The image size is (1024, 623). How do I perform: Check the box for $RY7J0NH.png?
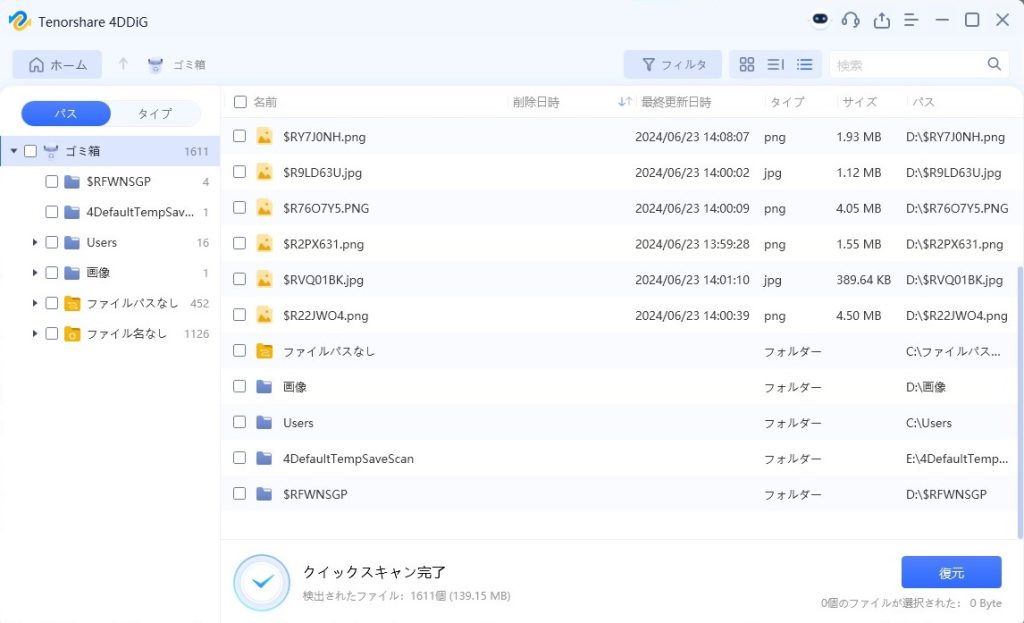point(240,136)
